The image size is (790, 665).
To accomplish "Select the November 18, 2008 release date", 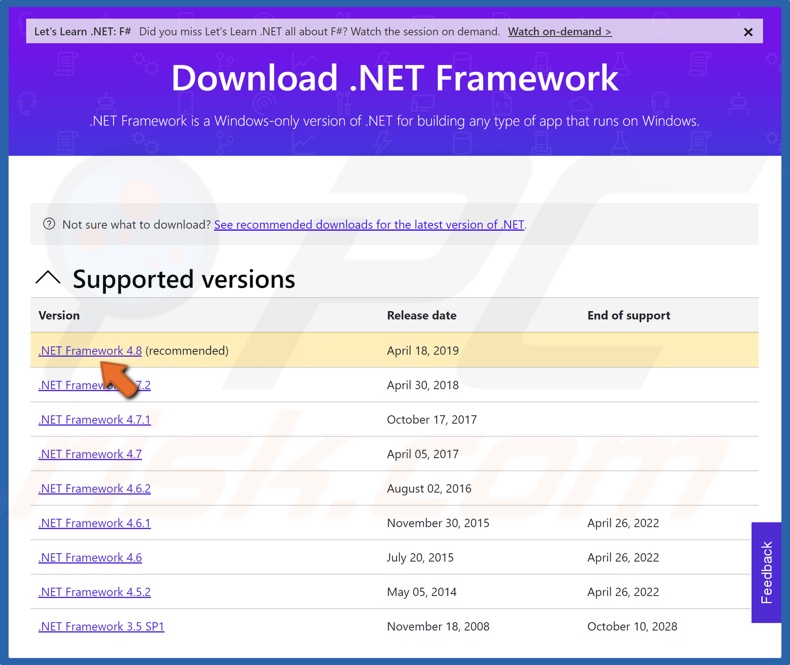I will pyautogui.click(x=438, y=626).
